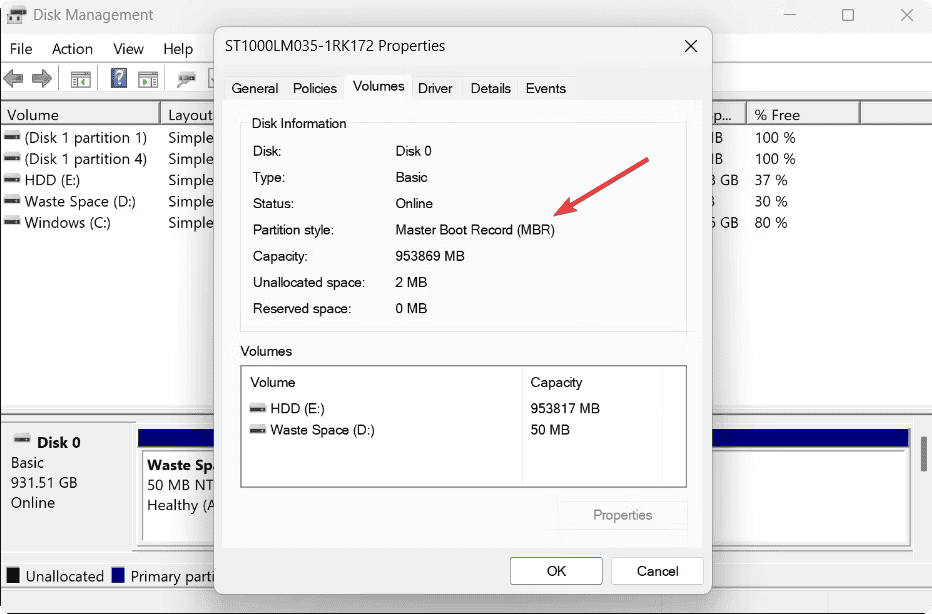Open the Action menu
Screen dimensions: 932x614
(x=72, y=48)
